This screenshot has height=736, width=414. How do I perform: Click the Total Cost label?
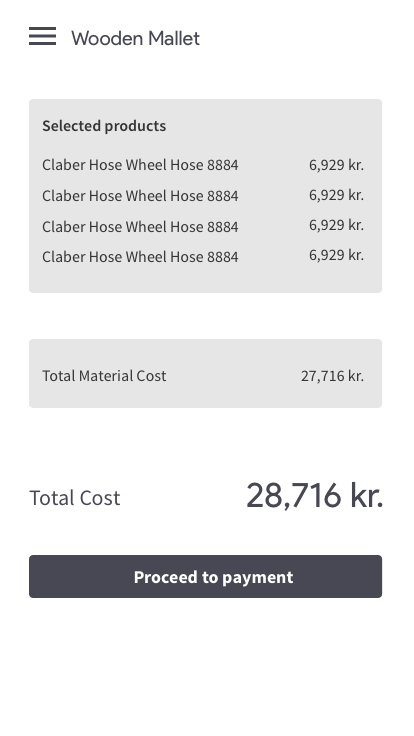click(75, 498)
